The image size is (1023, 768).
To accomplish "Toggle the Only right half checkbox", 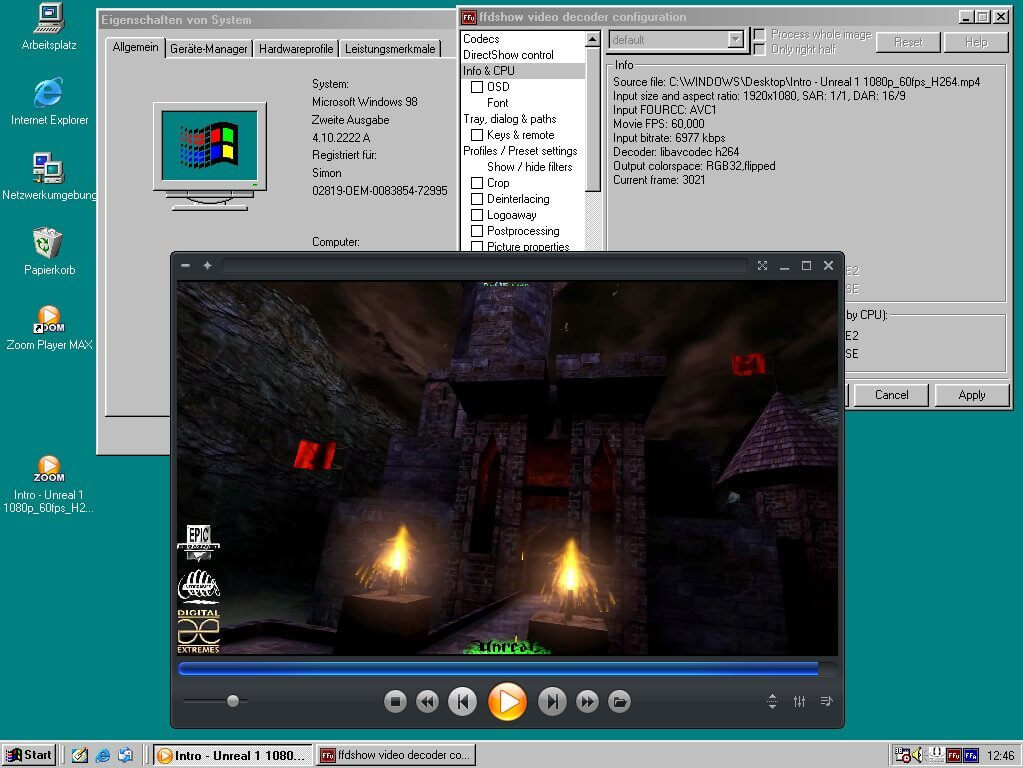I will click(759, 50).
